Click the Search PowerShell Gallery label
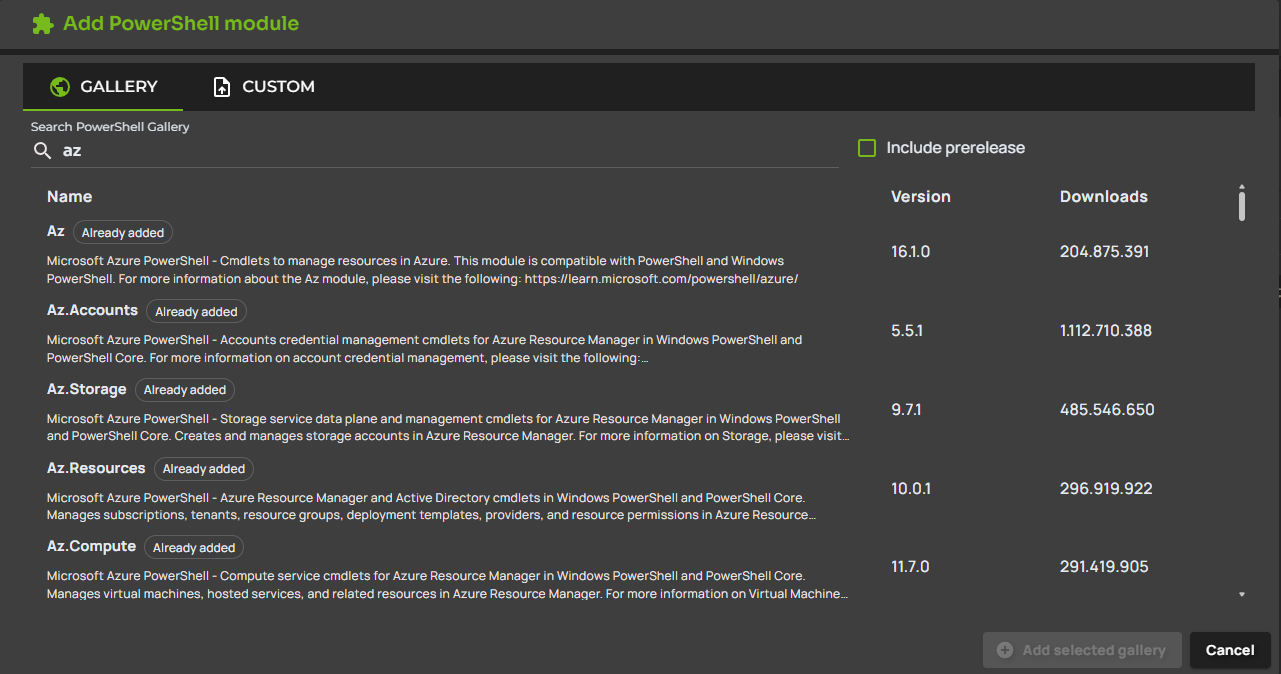 point(110,127)
